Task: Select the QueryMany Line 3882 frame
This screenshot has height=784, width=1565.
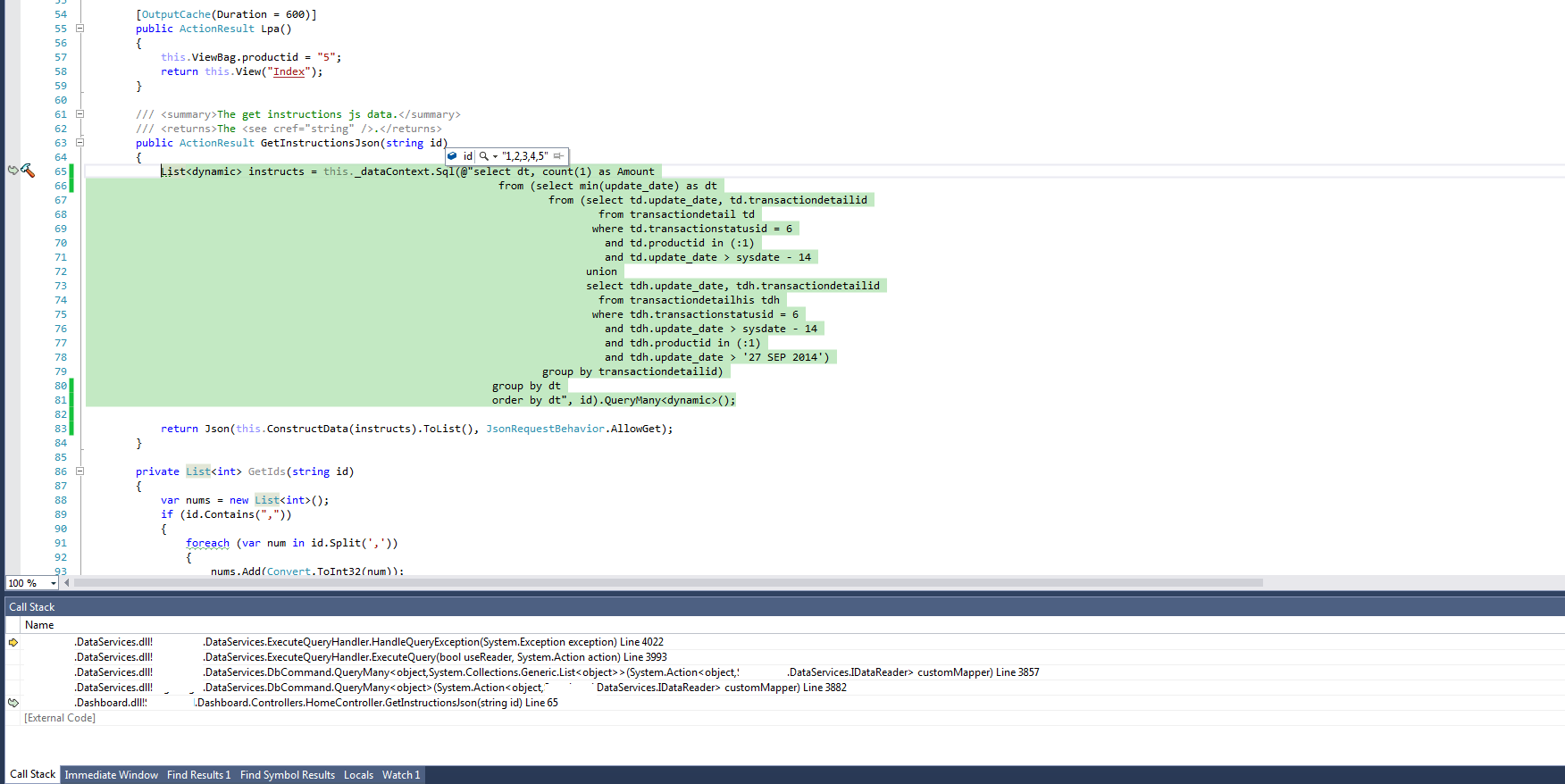Action: pos(786,688)
